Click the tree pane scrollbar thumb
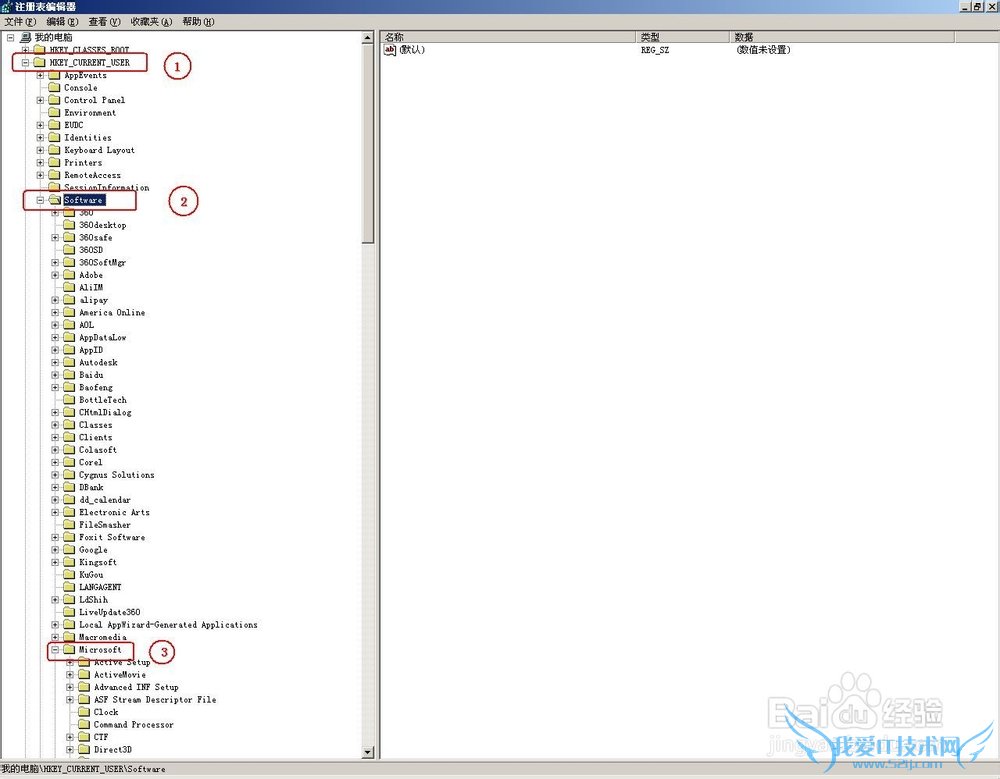 click(x=367, y=144)
